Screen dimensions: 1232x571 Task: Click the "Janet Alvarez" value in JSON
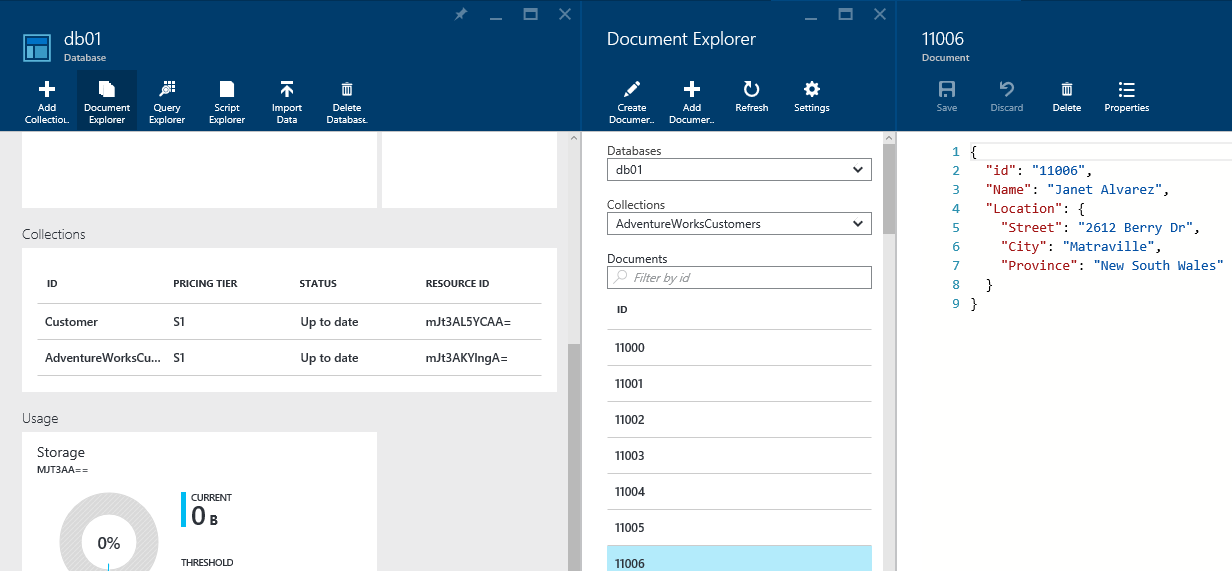click(x=1103, y=189)
